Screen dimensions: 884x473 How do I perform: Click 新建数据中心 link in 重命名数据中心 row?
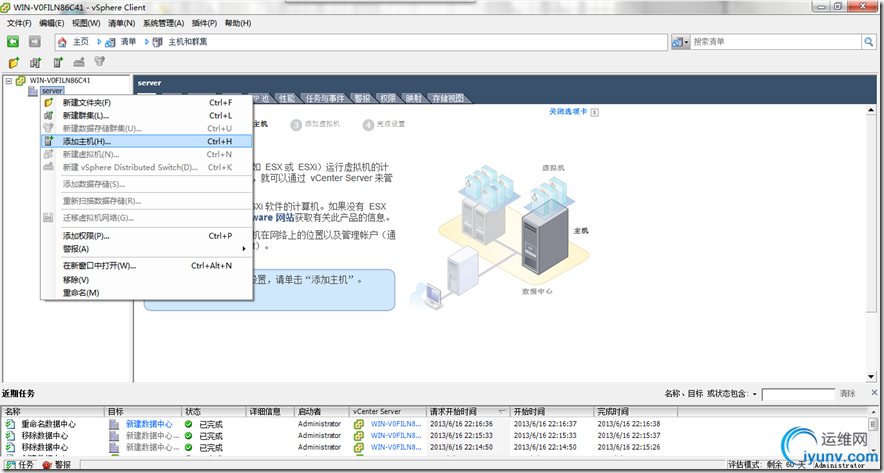pos(149,424)
